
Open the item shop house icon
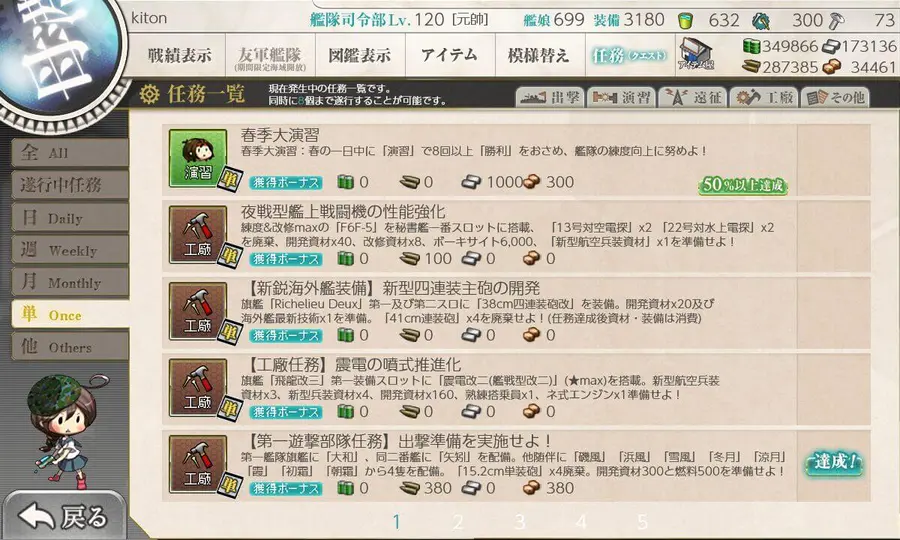[x=695, y=55]
